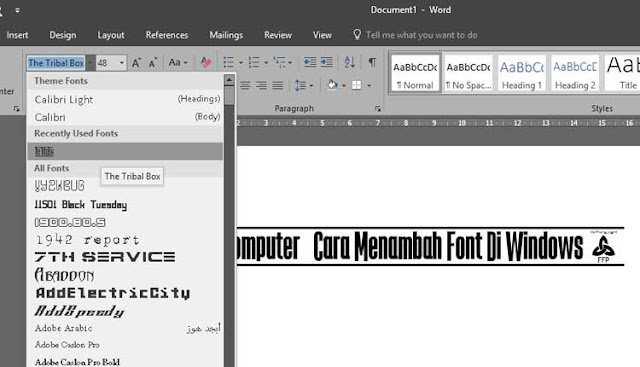
Task: Select Calibri Light headings font
Action: point(125,99)
